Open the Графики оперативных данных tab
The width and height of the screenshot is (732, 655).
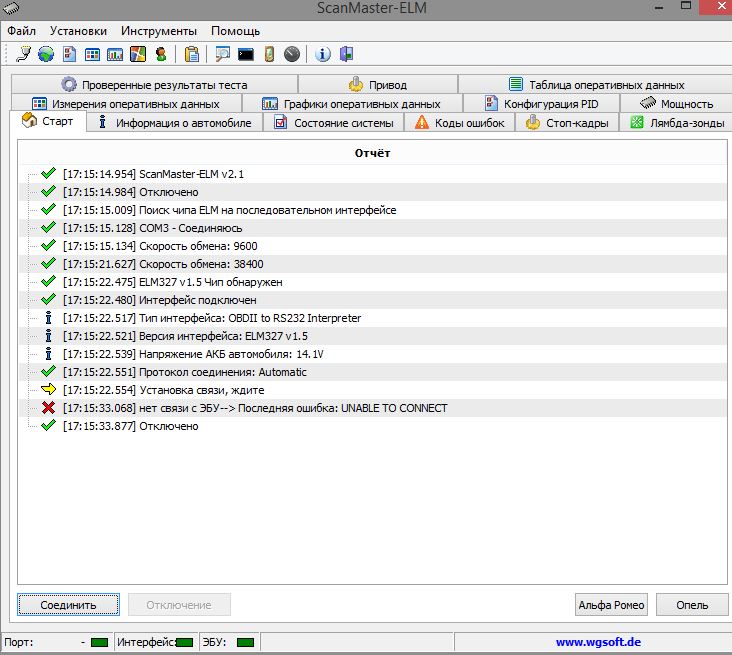352,104
